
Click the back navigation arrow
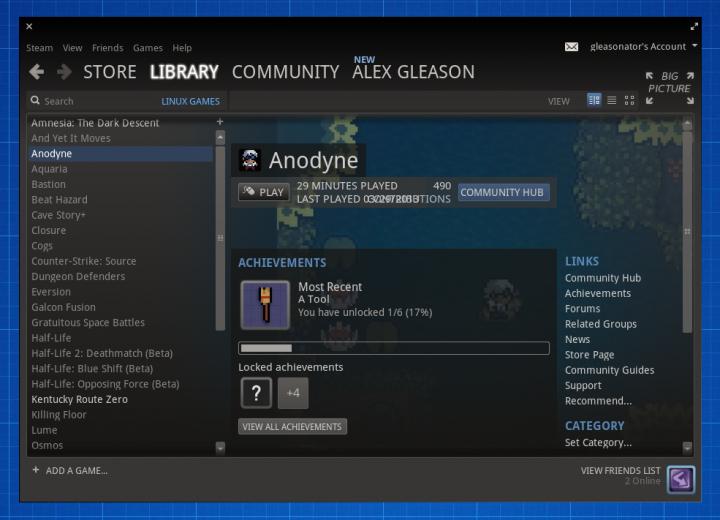pos(37,72)
